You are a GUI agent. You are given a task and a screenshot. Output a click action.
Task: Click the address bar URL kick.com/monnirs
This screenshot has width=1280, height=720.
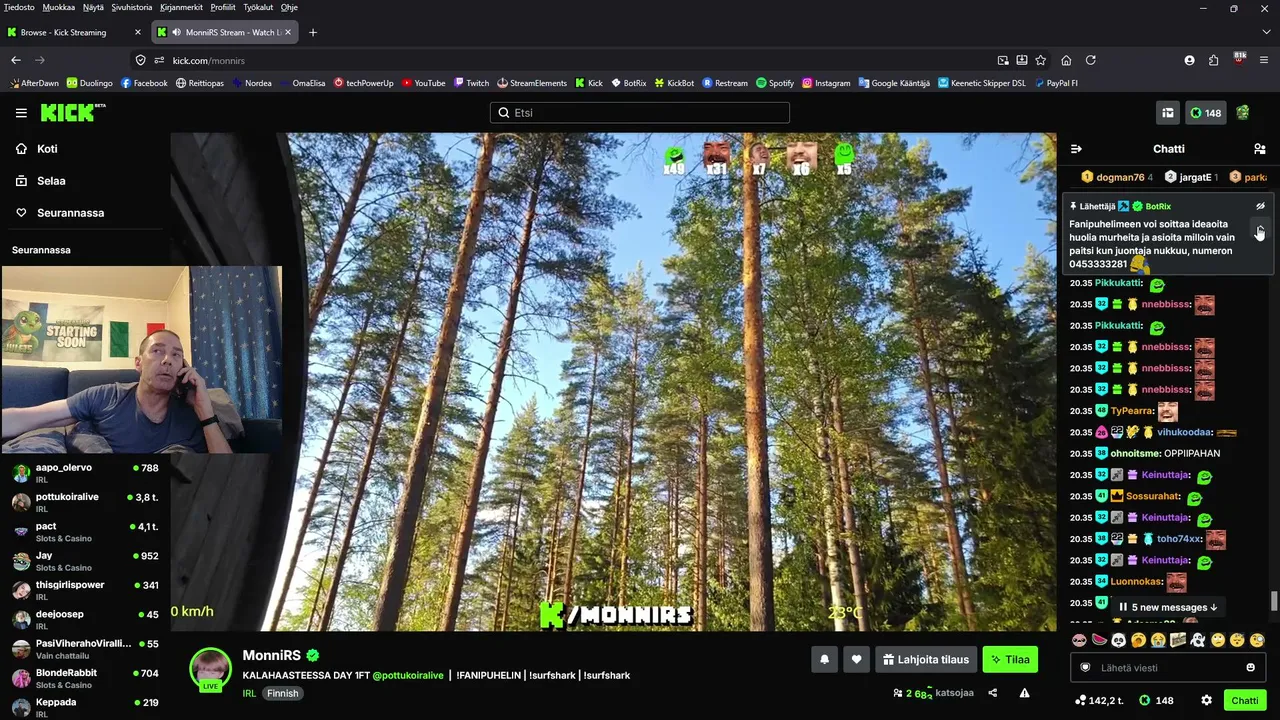coord(208,60)
